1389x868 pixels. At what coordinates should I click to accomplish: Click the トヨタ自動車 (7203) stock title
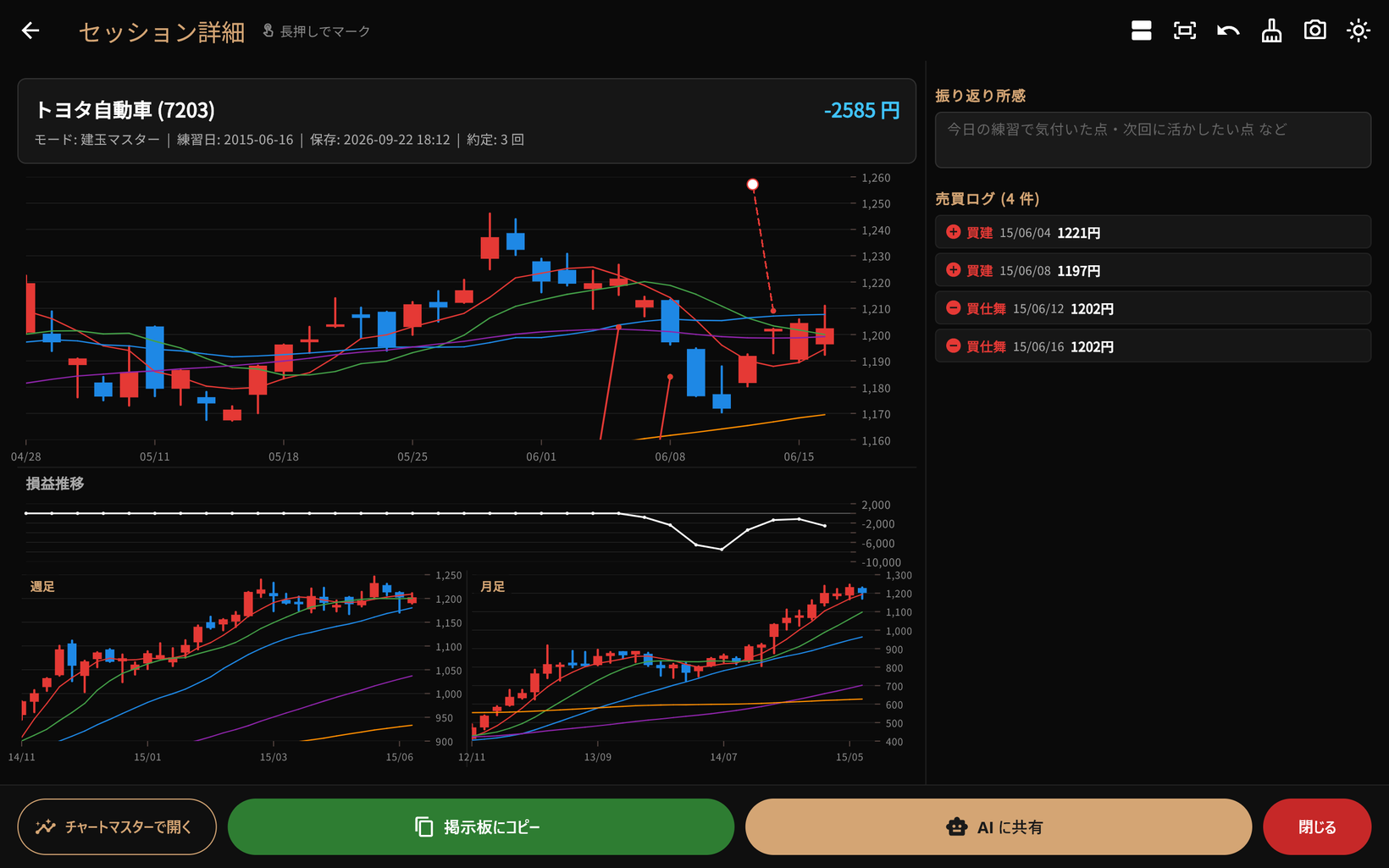coord(125,110)
